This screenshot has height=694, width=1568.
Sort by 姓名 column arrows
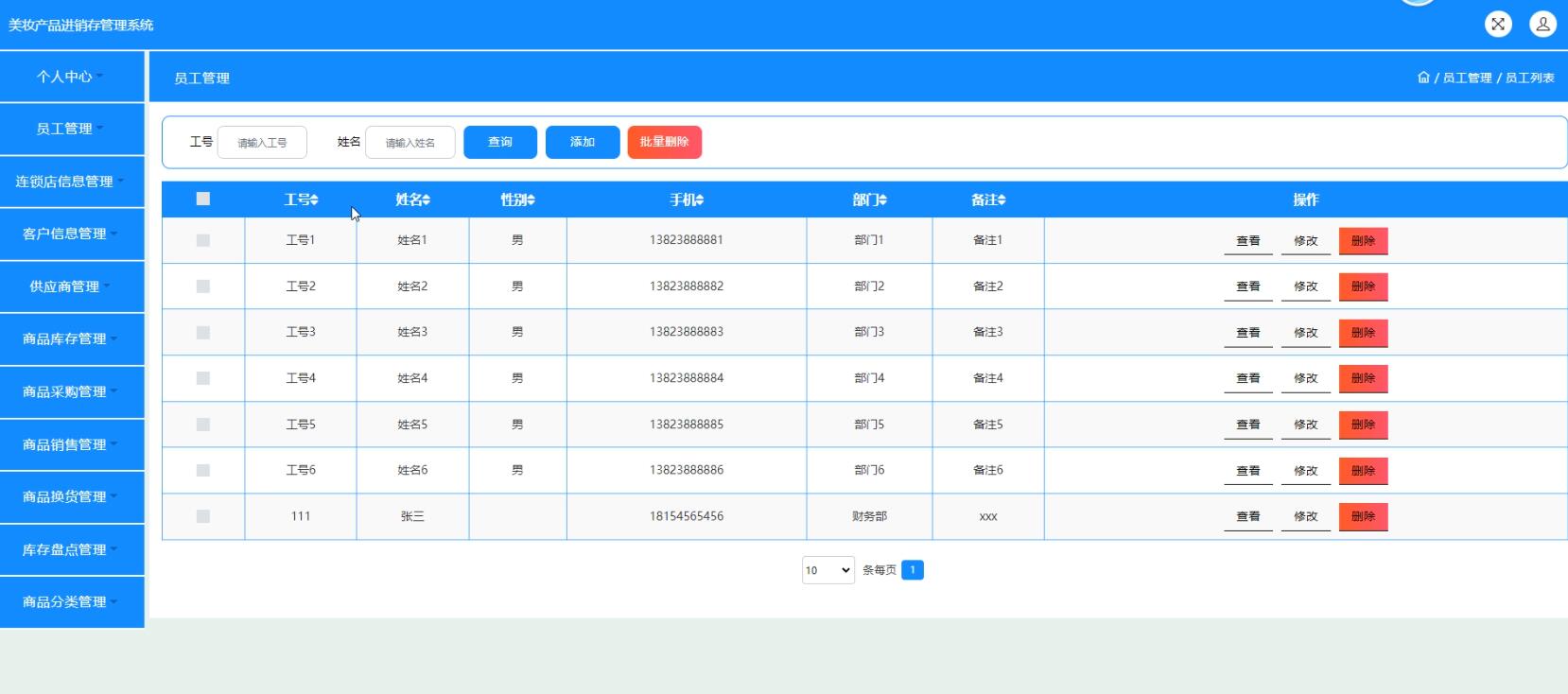(426, 200)
